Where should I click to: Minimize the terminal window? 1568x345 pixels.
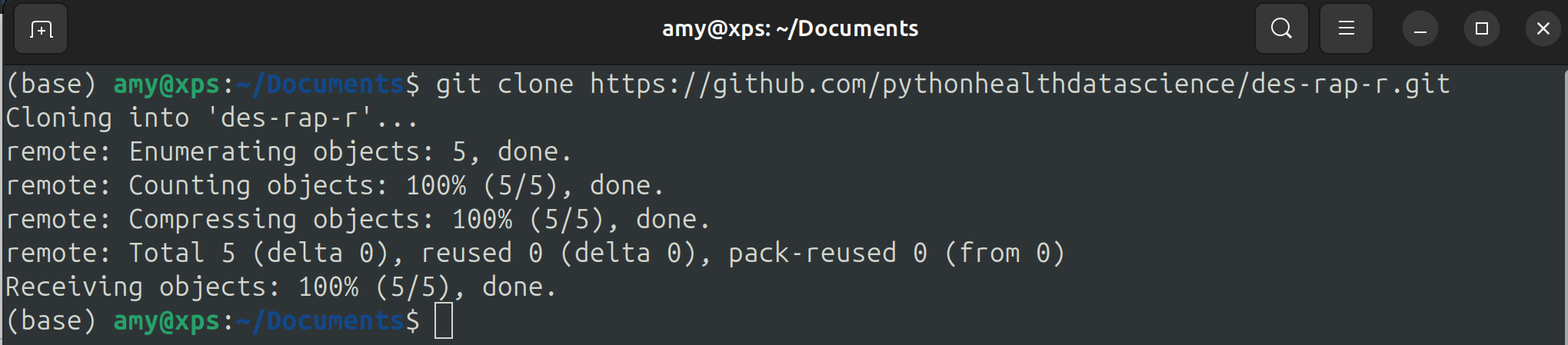[x=1420, y=29]
